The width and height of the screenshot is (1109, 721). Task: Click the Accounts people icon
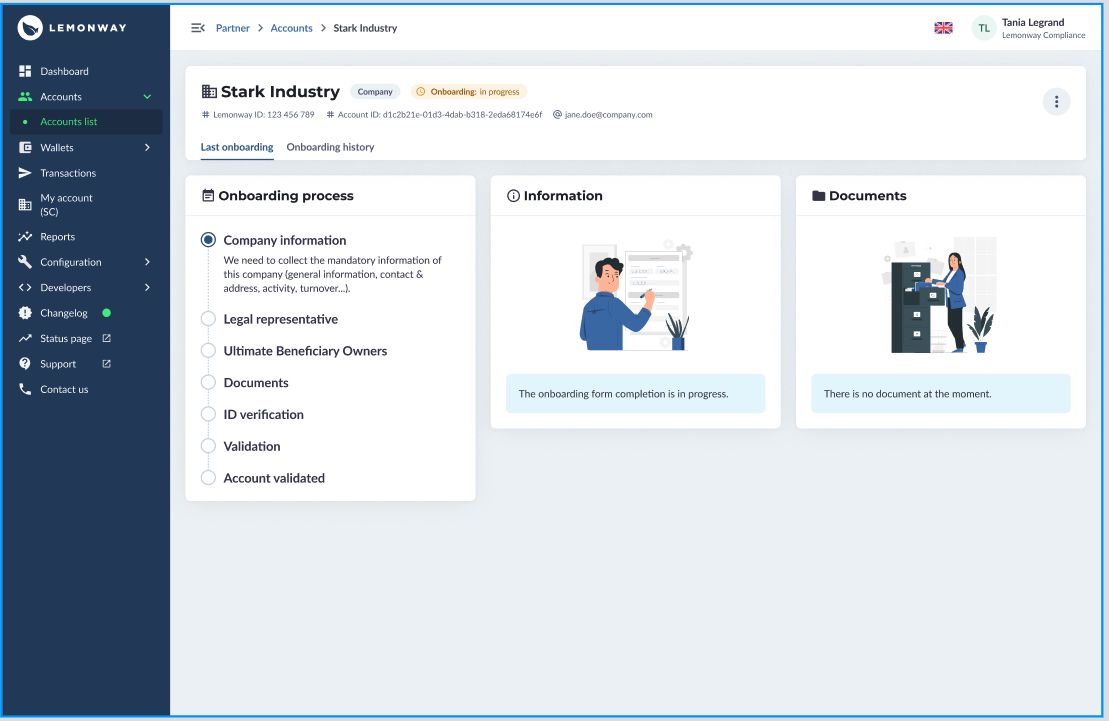[x=25, y=96]
